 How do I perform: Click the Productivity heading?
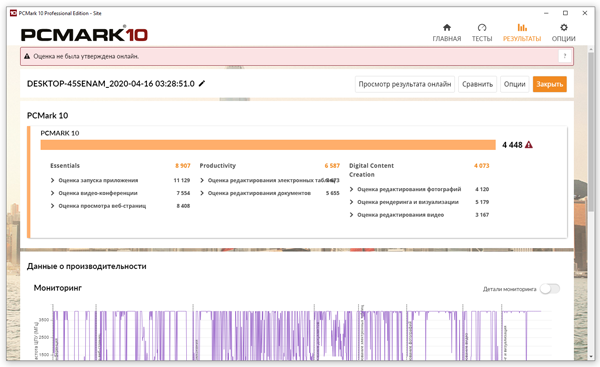(x=218, y=166)
